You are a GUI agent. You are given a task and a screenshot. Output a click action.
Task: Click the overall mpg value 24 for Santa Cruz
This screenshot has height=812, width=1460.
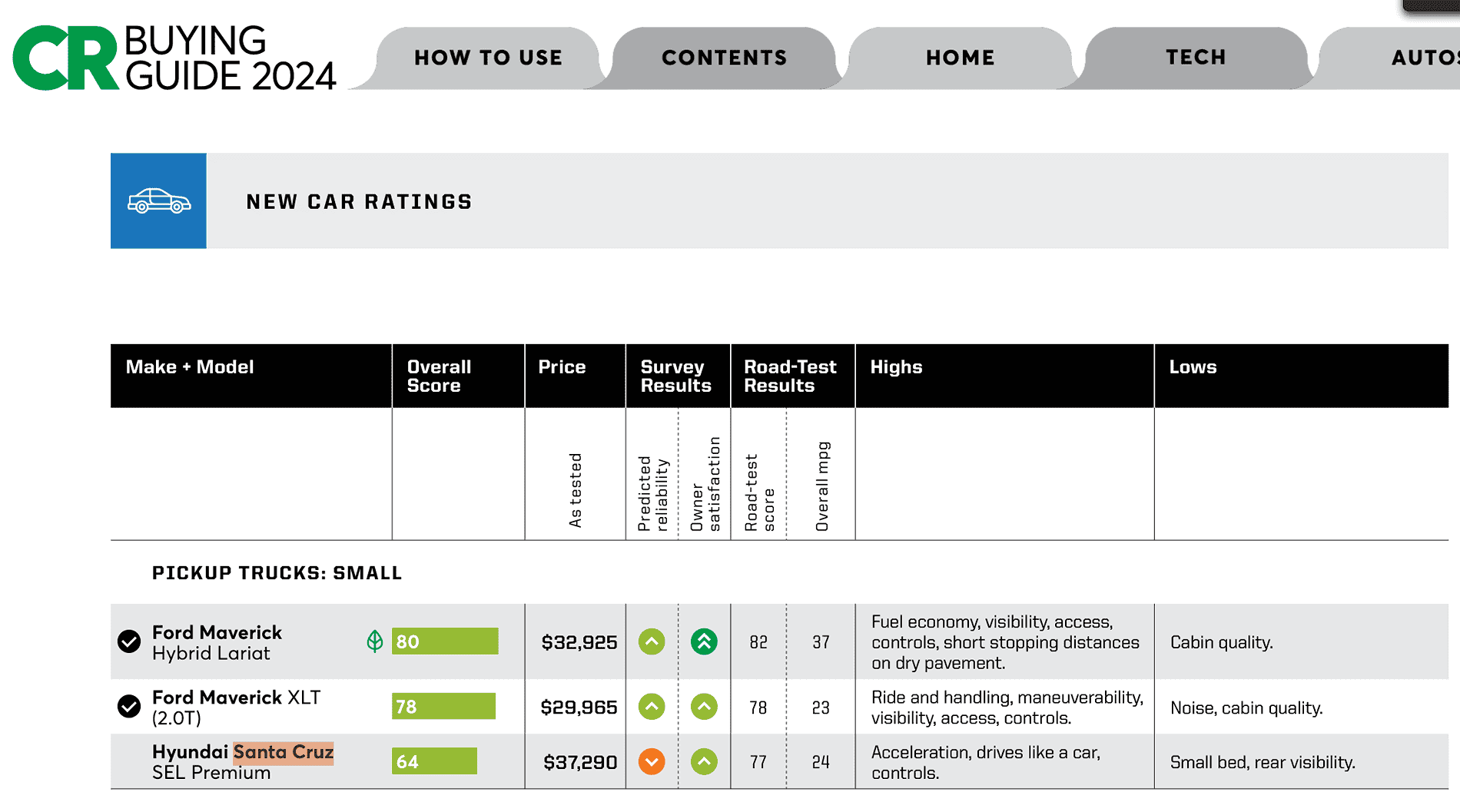pyautogui.click(x=821, y=762)
